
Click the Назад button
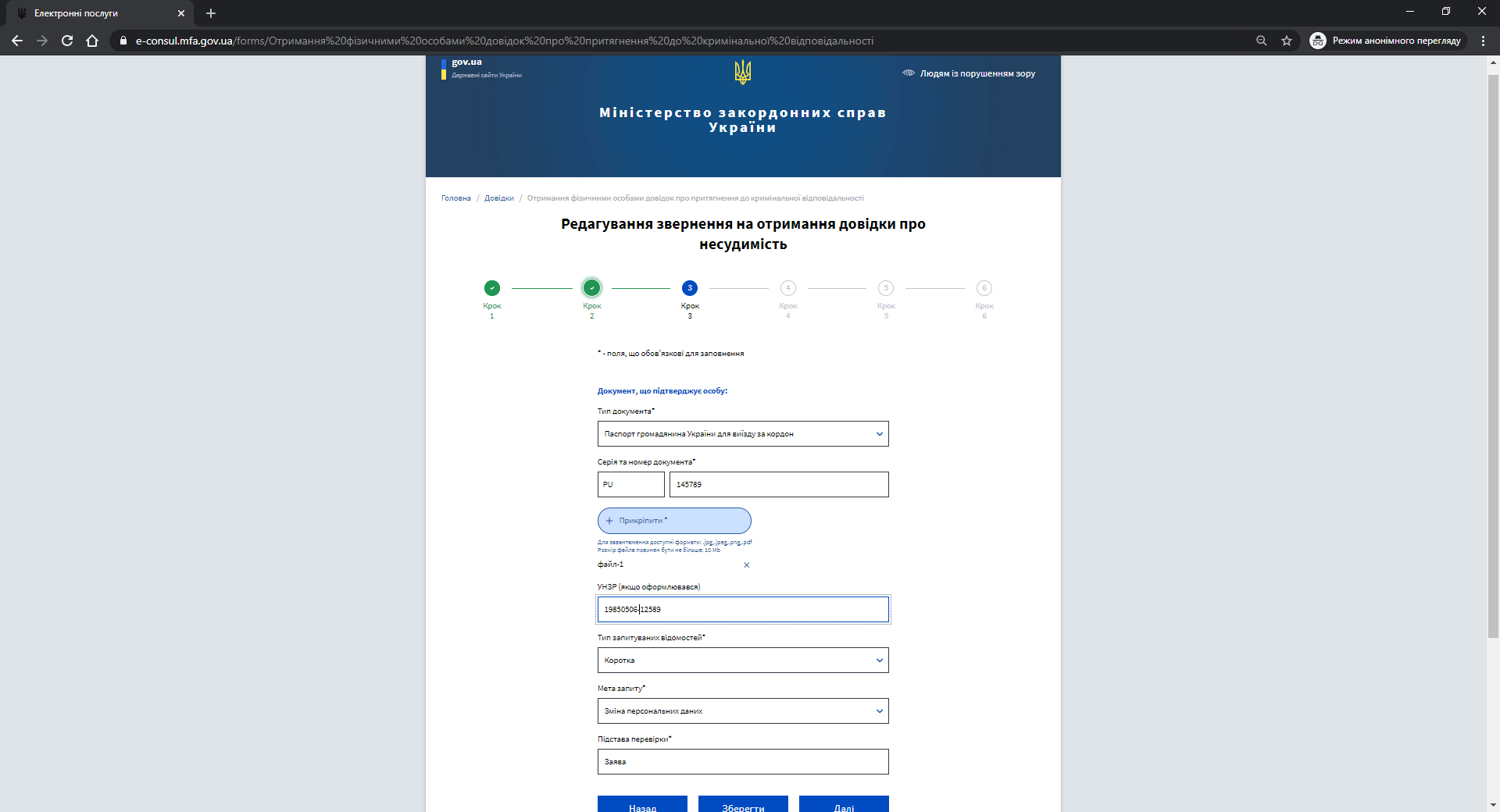click(642, 804)
